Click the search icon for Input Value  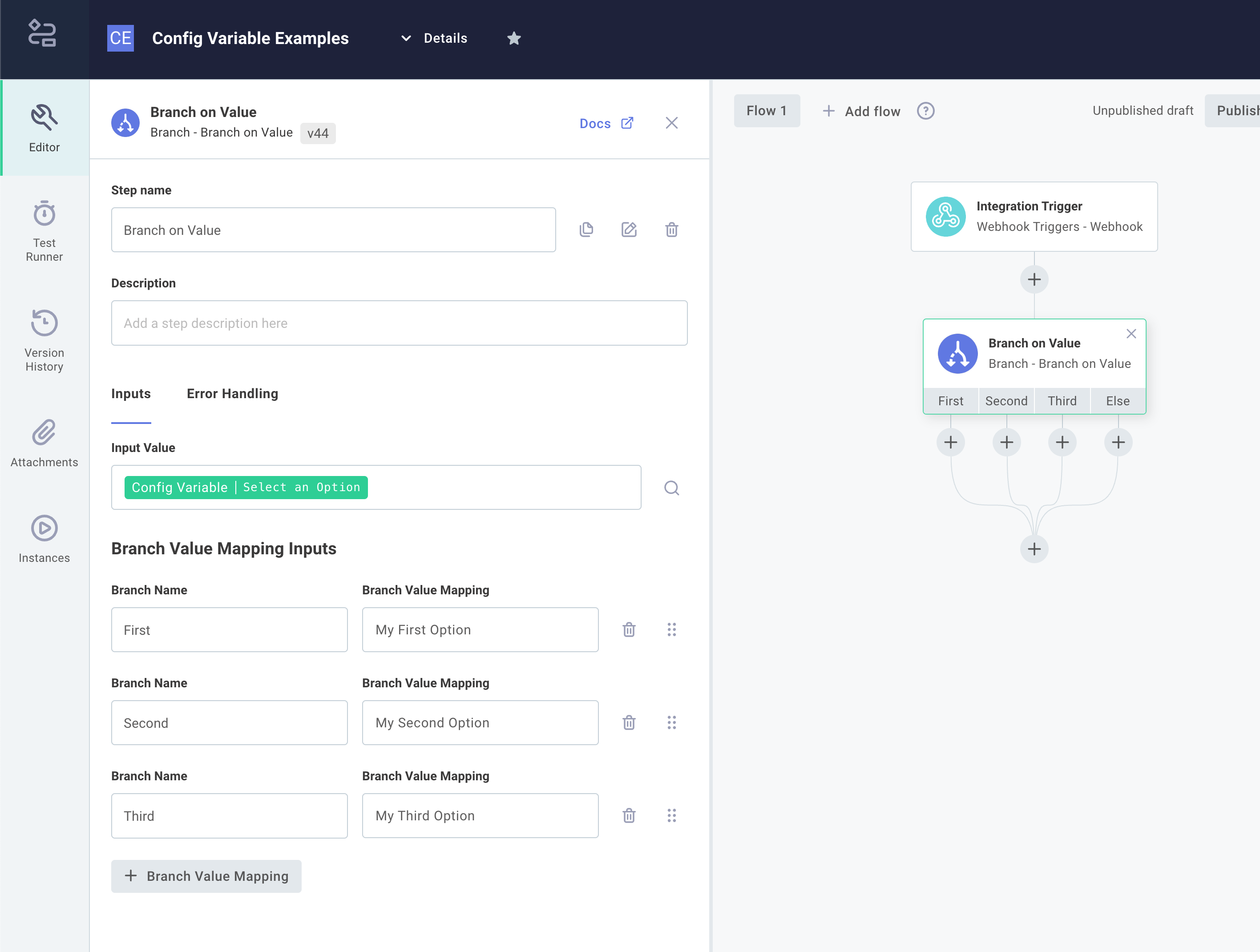(671, 488)
